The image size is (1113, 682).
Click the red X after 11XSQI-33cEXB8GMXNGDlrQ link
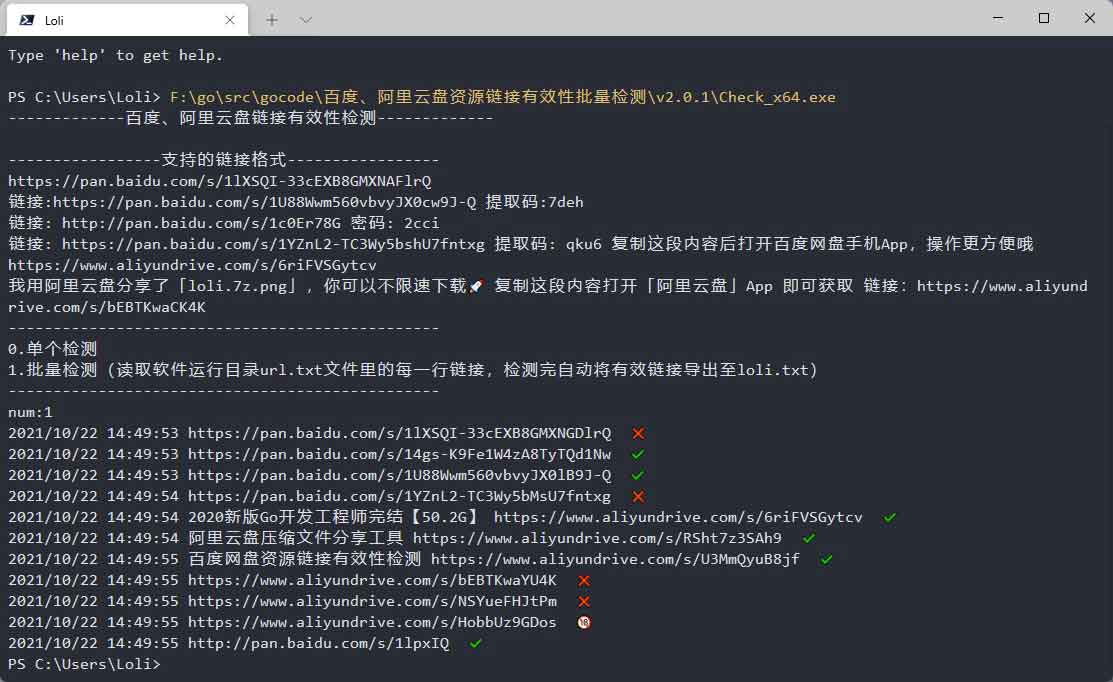(x=638, y=433)
